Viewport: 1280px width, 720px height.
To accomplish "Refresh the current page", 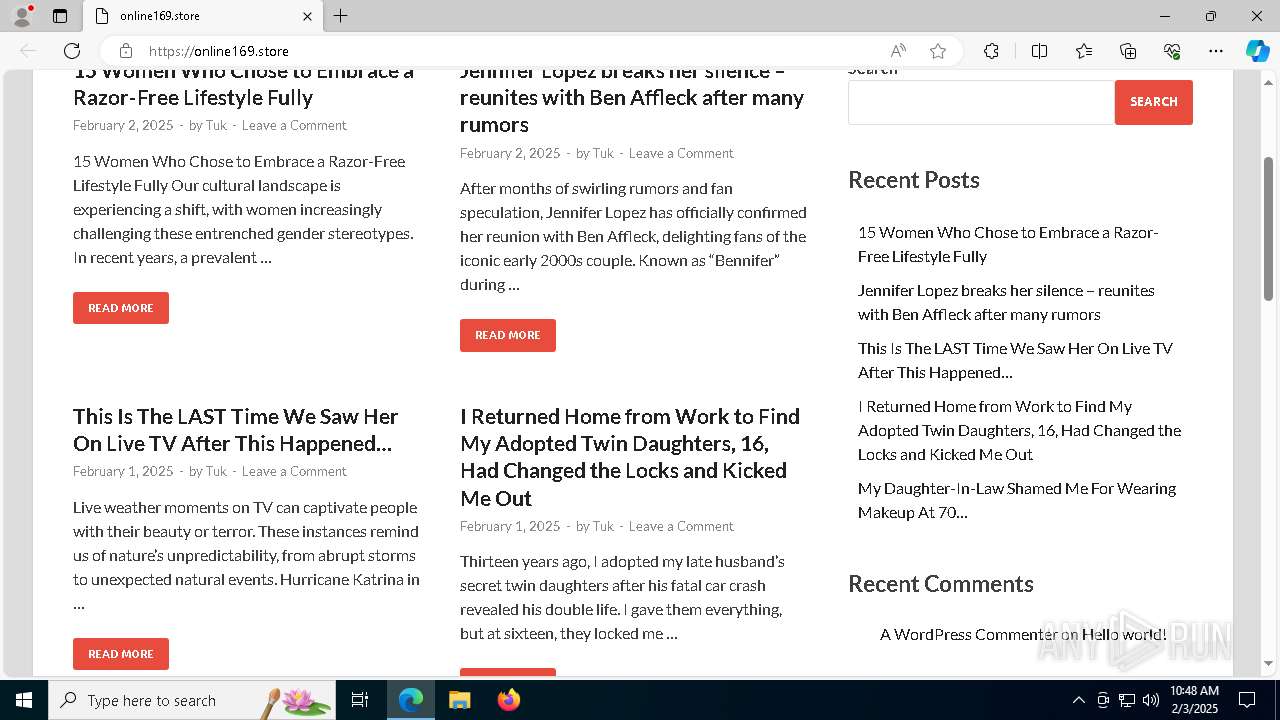I will tap(72, 51).
